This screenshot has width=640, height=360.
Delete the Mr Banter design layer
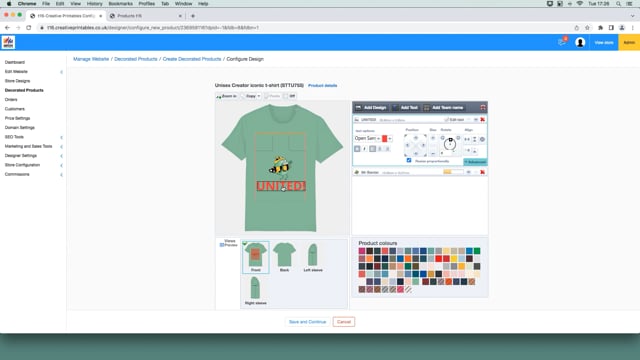click(482, 172)
